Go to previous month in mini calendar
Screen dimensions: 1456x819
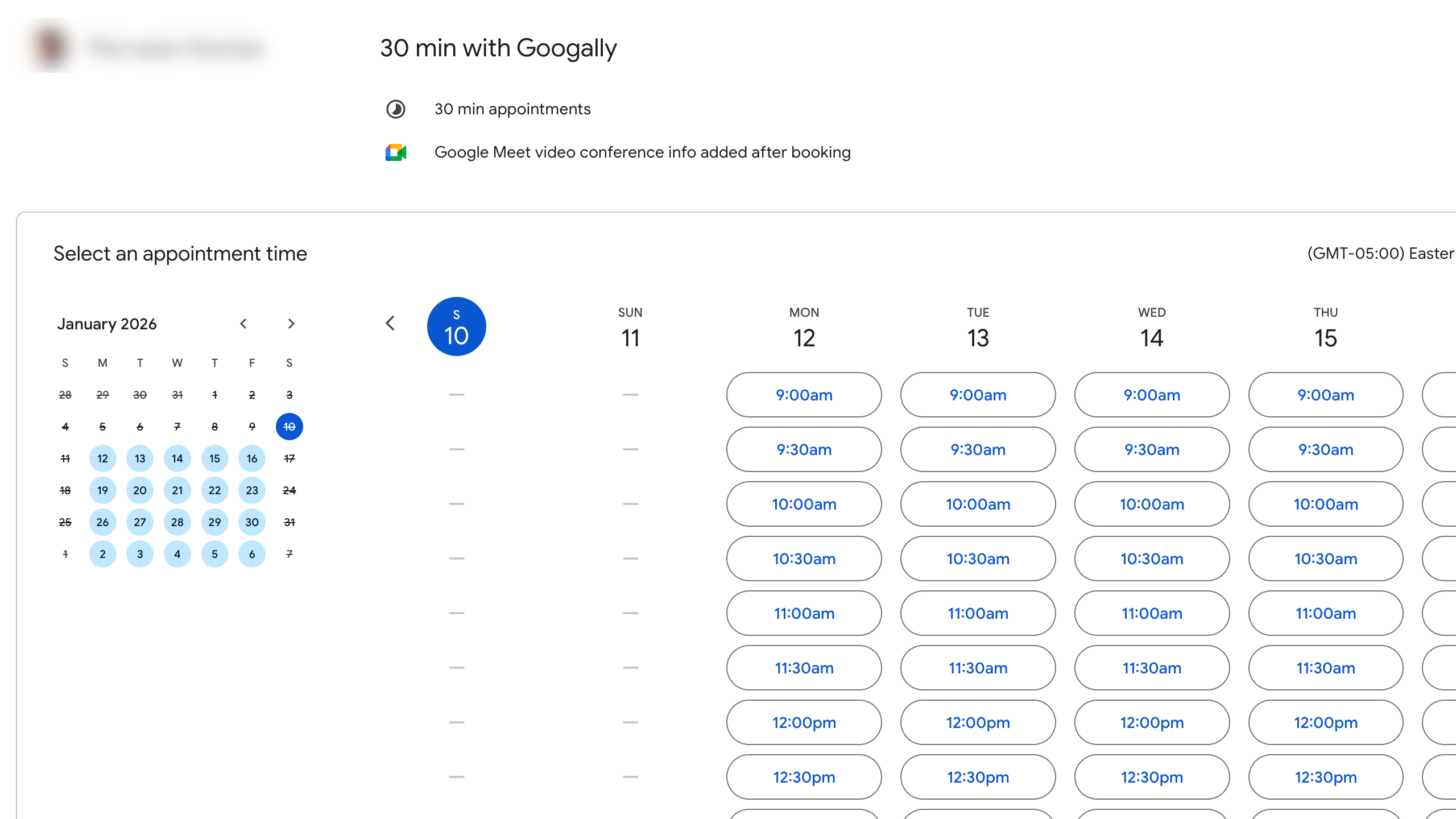pyautogui.click(x=243, y=324)
